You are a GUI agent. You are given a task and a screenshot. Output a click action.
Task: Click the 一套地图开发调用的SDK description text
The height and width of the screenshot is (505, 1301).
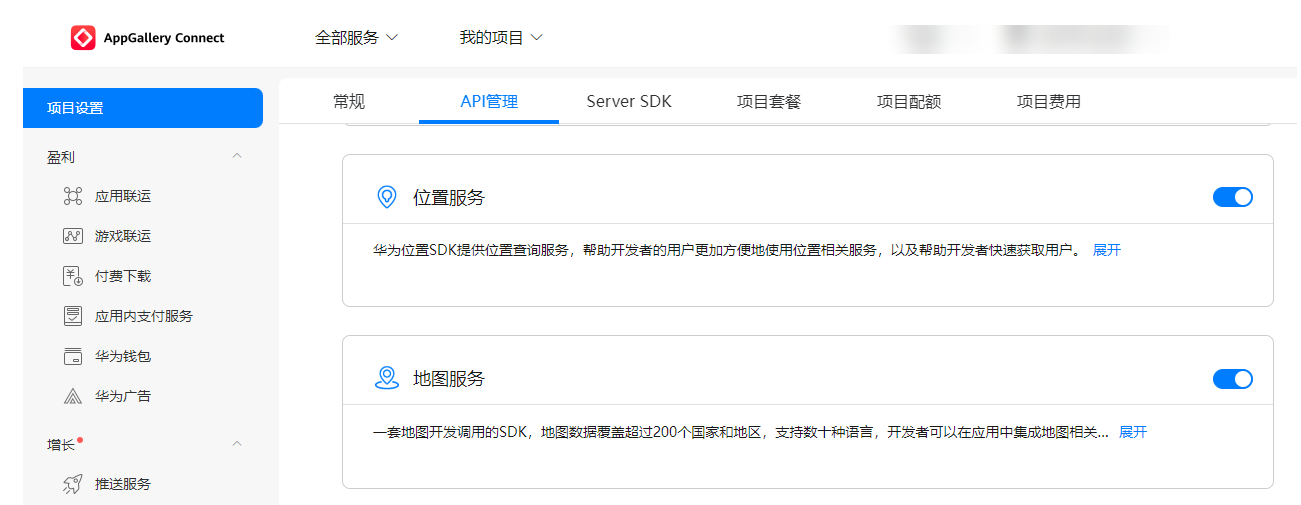[x=740, y=432]
